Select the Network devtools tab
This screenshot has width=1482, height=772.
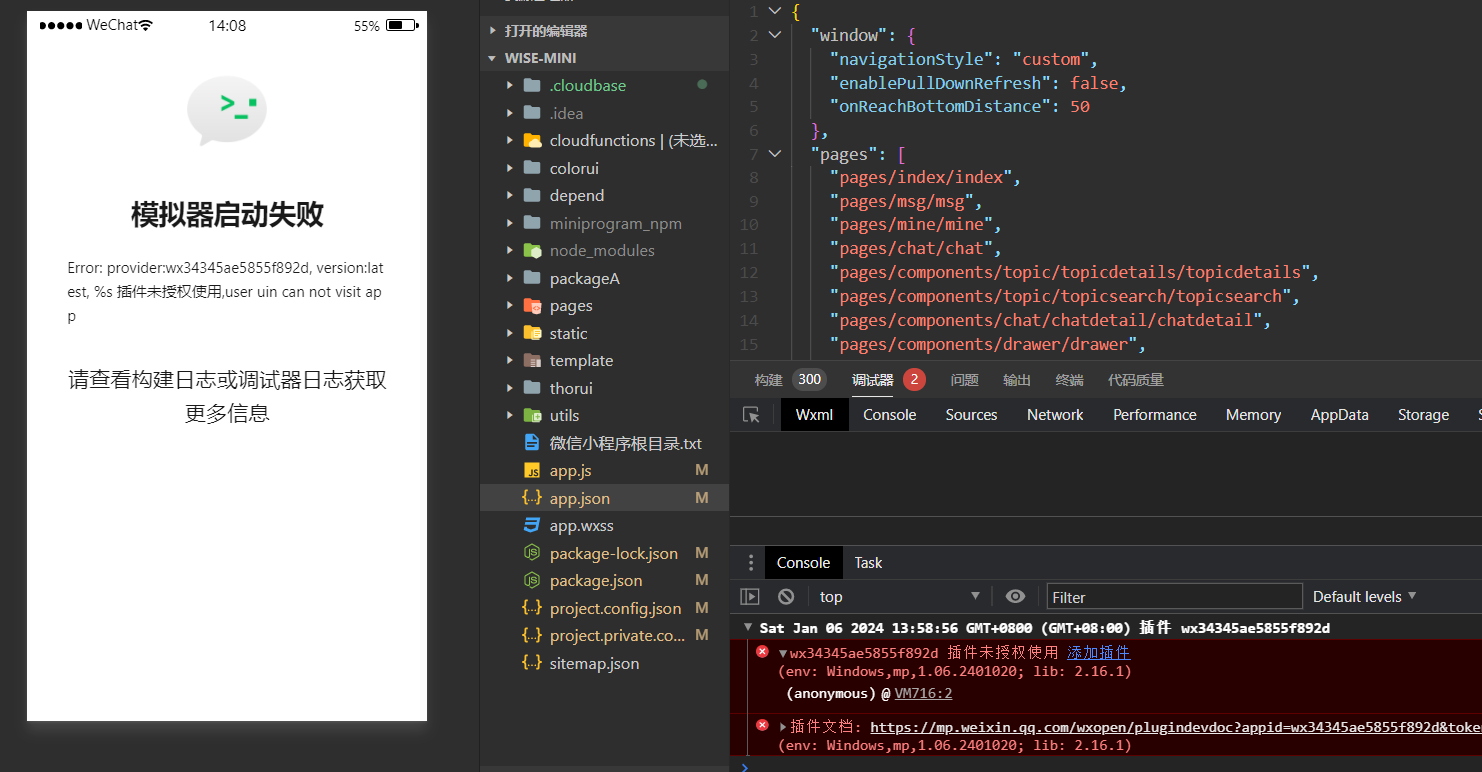coord(1055,415)
